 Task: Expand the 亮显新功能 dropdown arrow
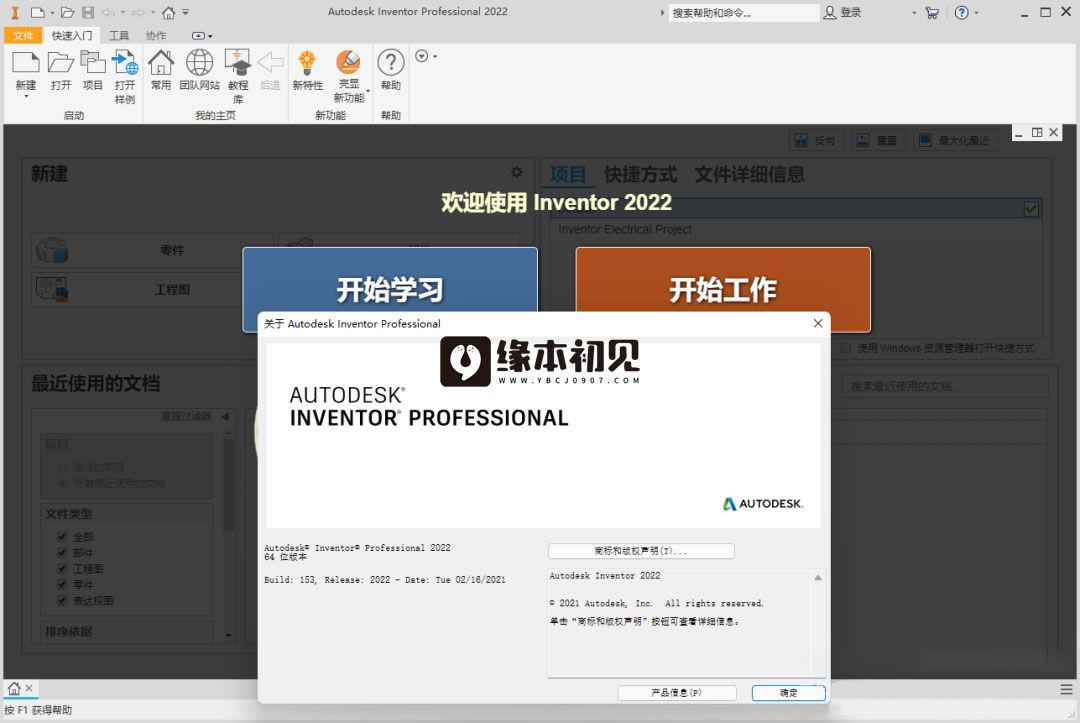368,91
